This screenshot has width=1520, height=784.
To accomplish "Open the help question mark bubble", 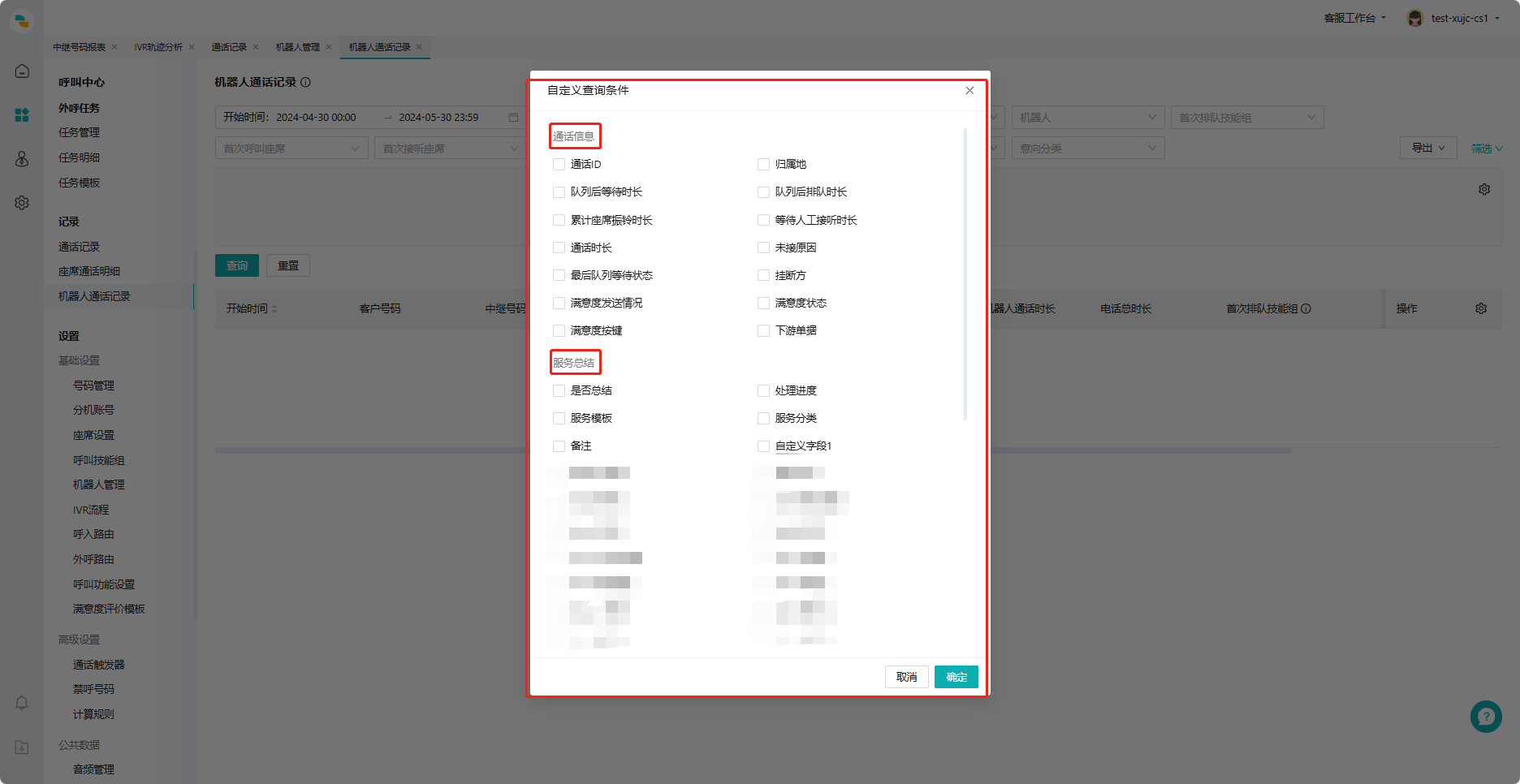I will 1486,717.
